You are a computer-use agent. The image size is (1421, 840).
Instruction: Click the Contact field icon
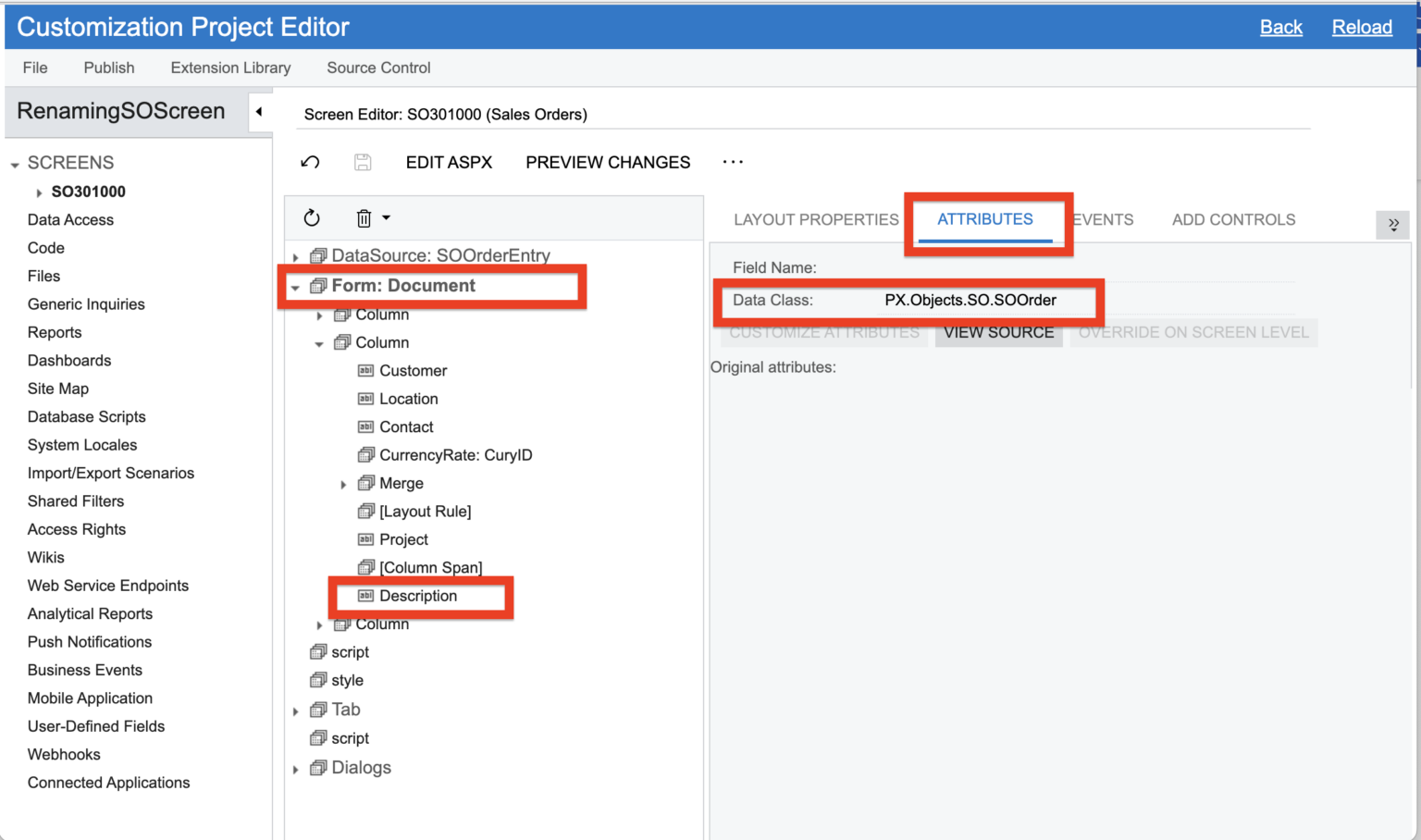(365, 427)
